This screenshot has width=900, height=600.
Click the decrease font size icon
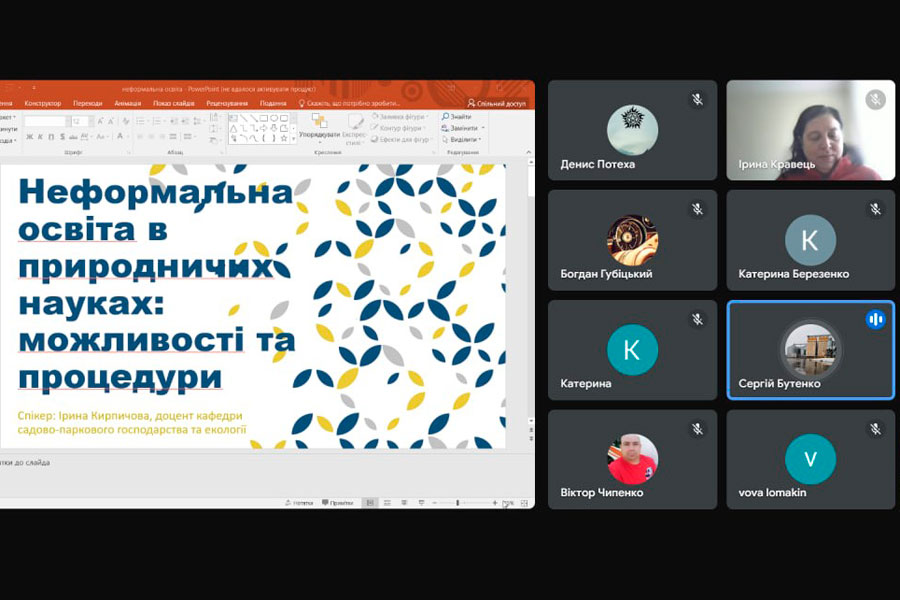pyautogui.click(x=111, y=121)
